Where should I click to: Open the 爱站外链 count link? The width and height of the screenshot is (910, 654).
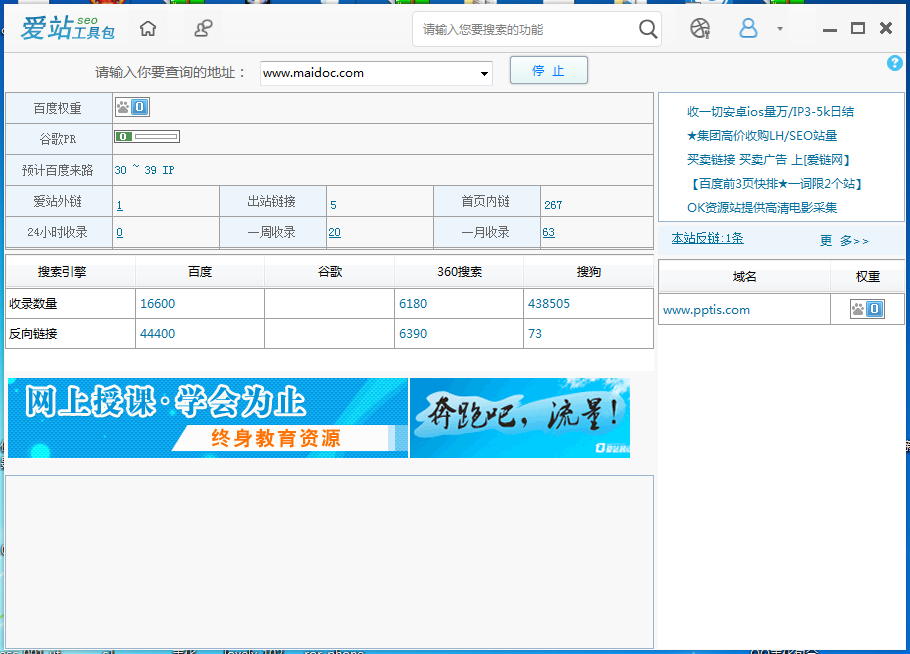[120, 205]
